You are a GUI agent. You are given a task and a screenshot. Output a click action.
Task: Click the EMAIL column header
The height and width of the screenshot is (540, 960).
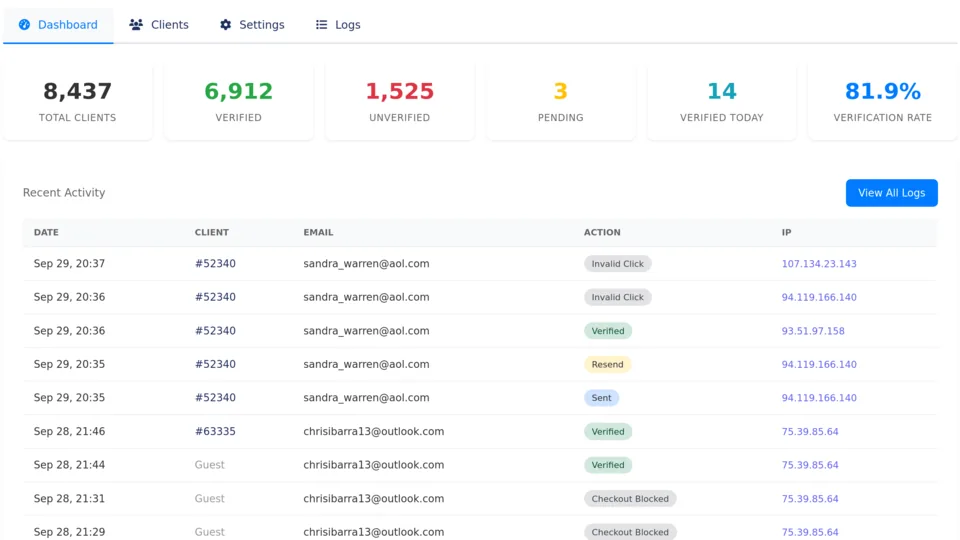pyautogui.click(x=318, y=233)
